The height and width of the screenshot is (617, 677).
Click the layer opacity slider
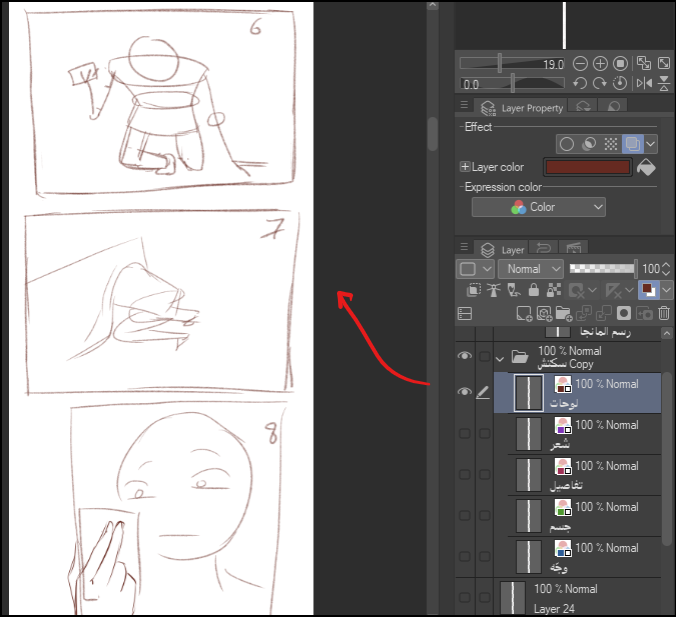pos(603,269)
